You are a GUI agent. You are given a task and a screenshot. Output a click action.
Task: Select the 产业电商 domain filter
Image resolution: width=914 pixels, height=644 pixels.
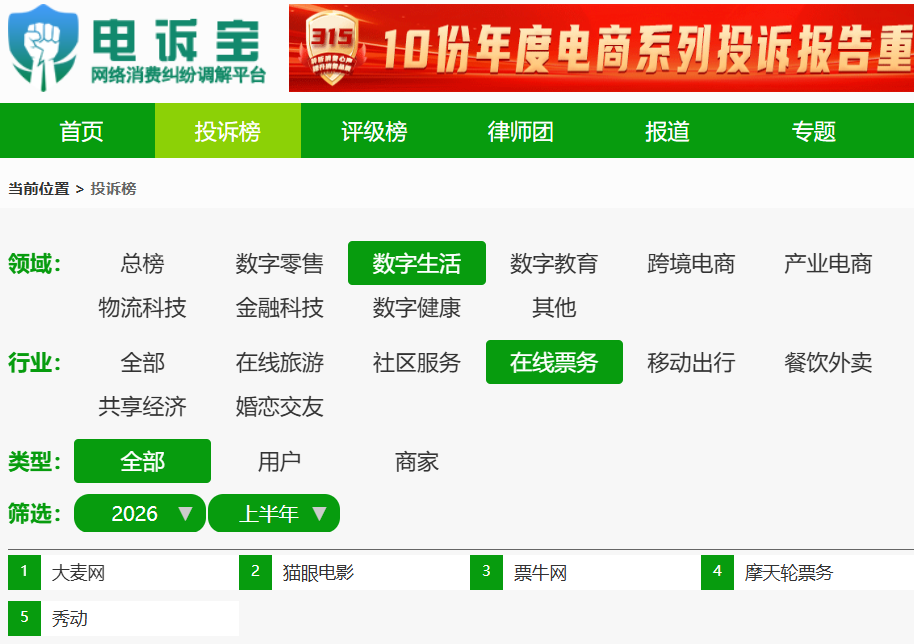coord(828,263)
